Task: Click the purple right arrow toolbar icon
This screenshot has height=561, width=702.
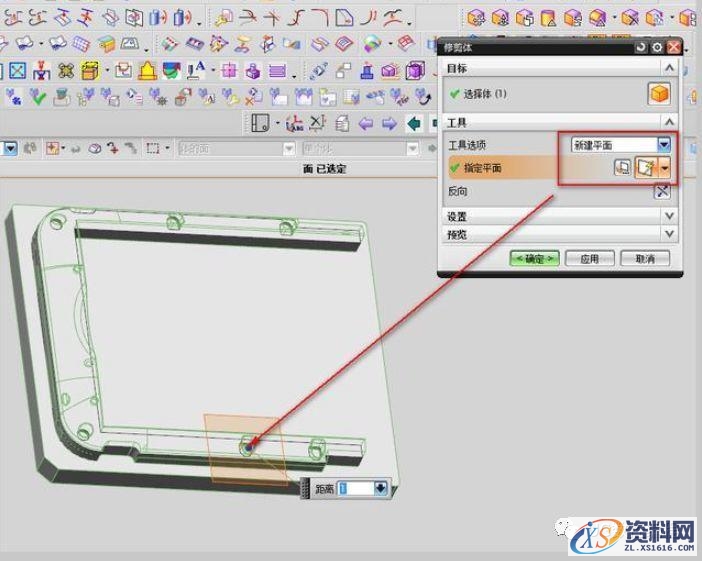Action: click(389, 123)
